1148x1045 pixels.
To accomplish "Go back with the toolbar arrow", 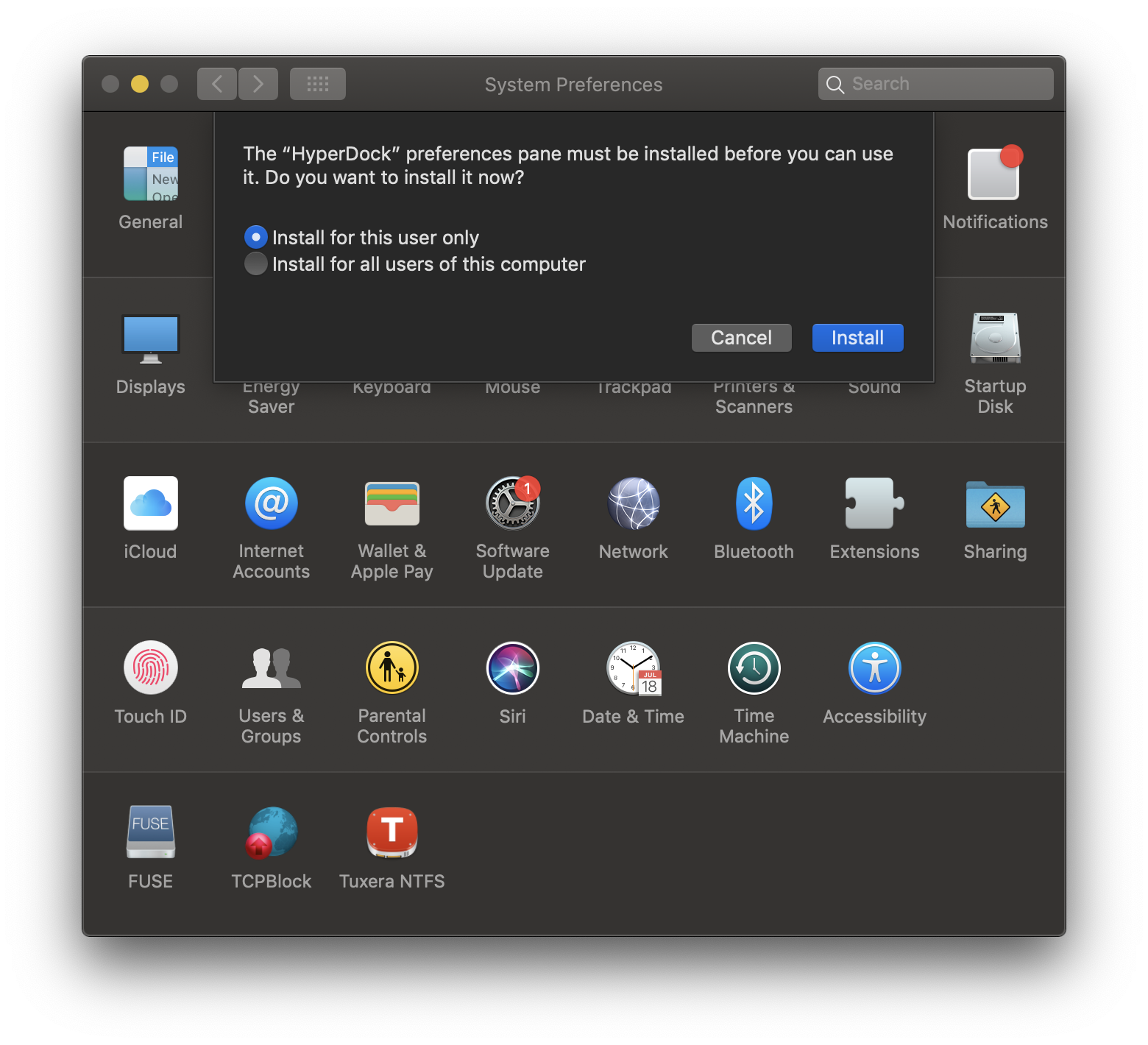I will coord(217,84).
